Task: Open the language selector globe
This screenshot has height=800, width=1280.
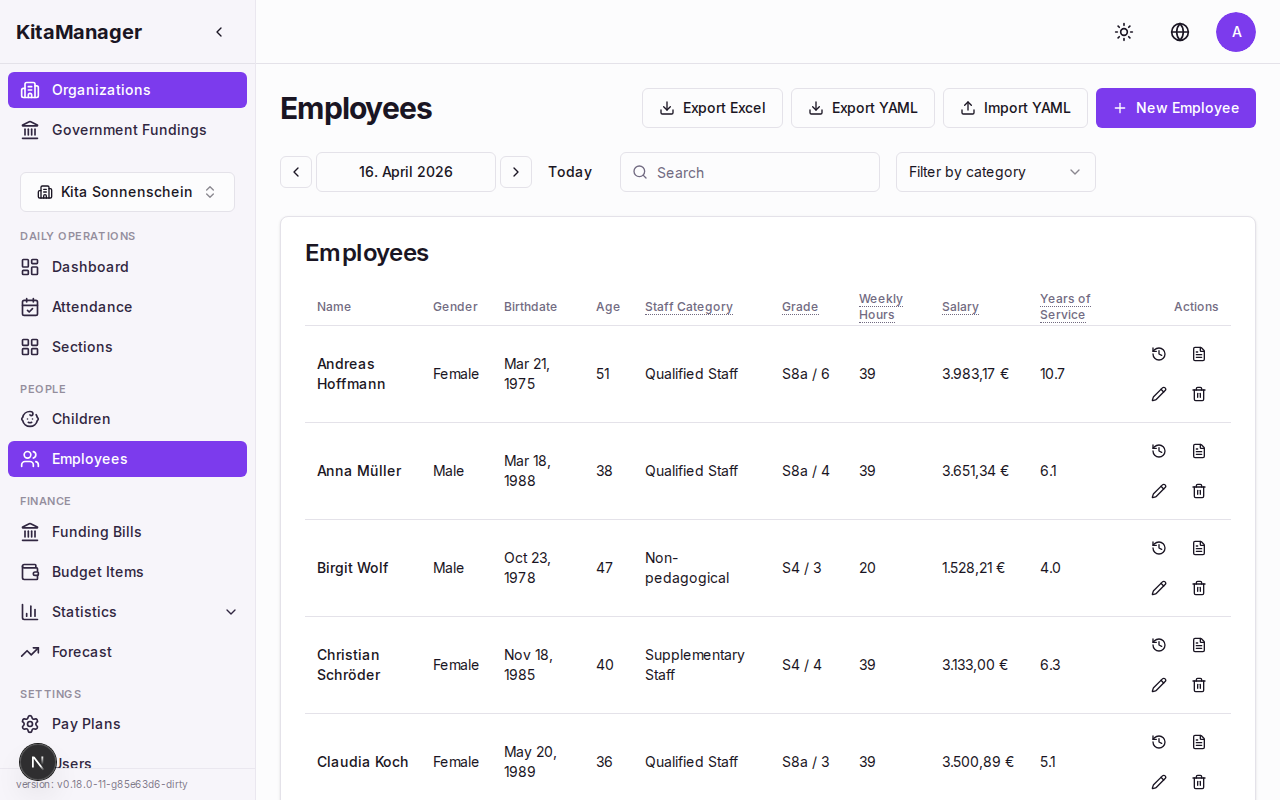Action: tap(1180, 32)
